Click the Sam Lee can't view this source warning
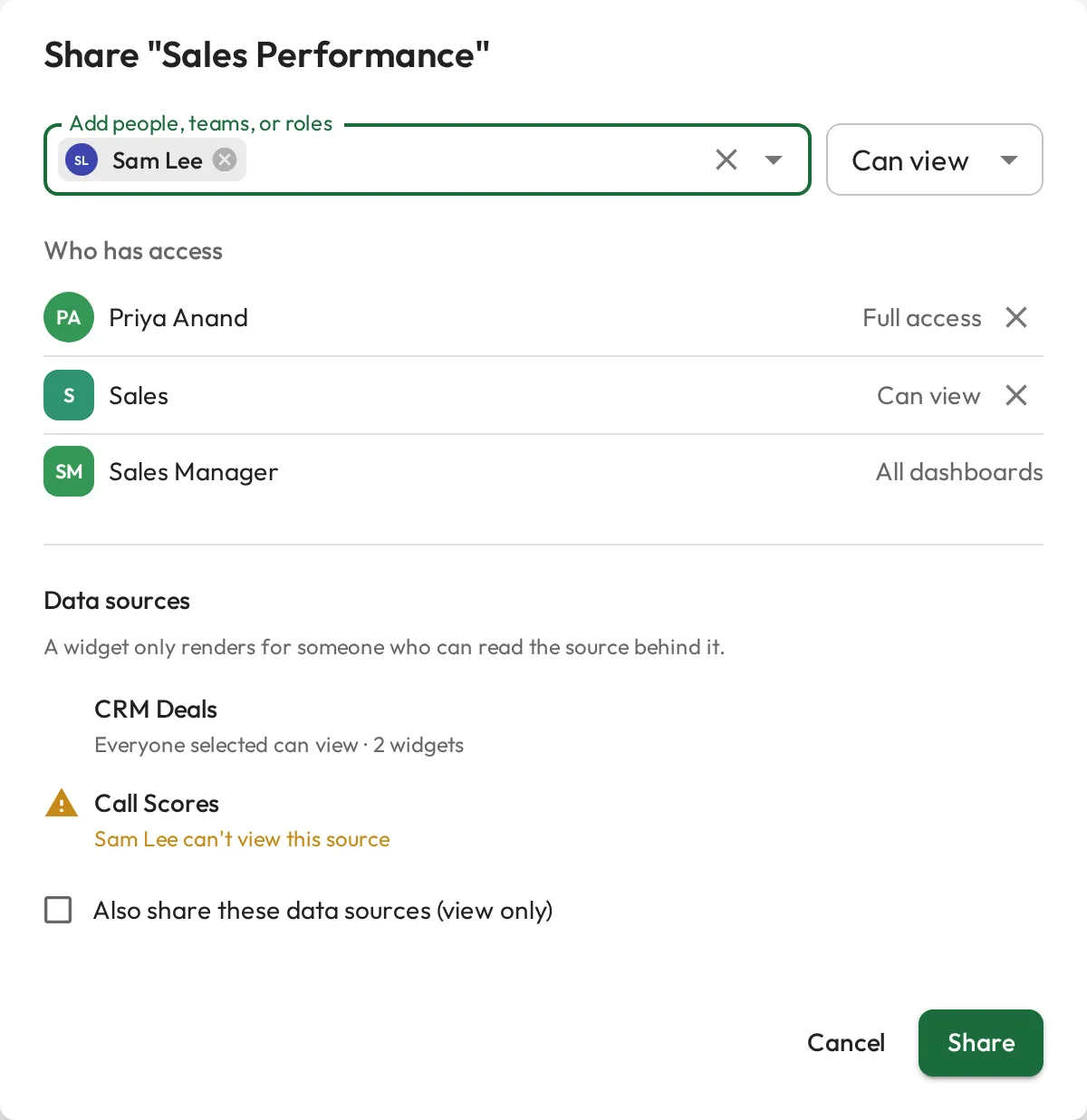The width and height of the screenshot is (1087, 1120). [x=242, y=839]
